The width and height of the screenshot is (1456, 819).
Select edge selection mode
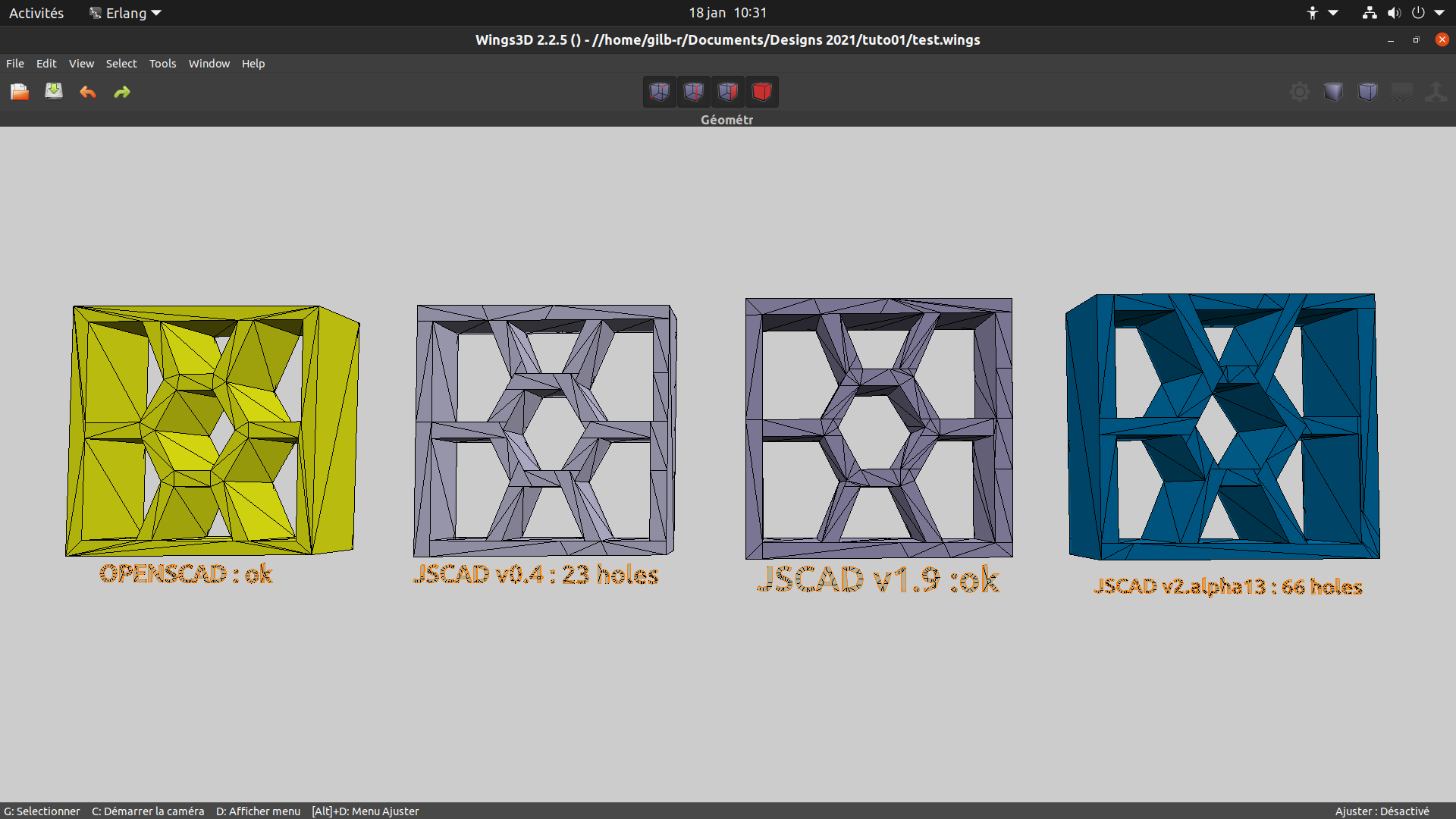click(693, 91)
